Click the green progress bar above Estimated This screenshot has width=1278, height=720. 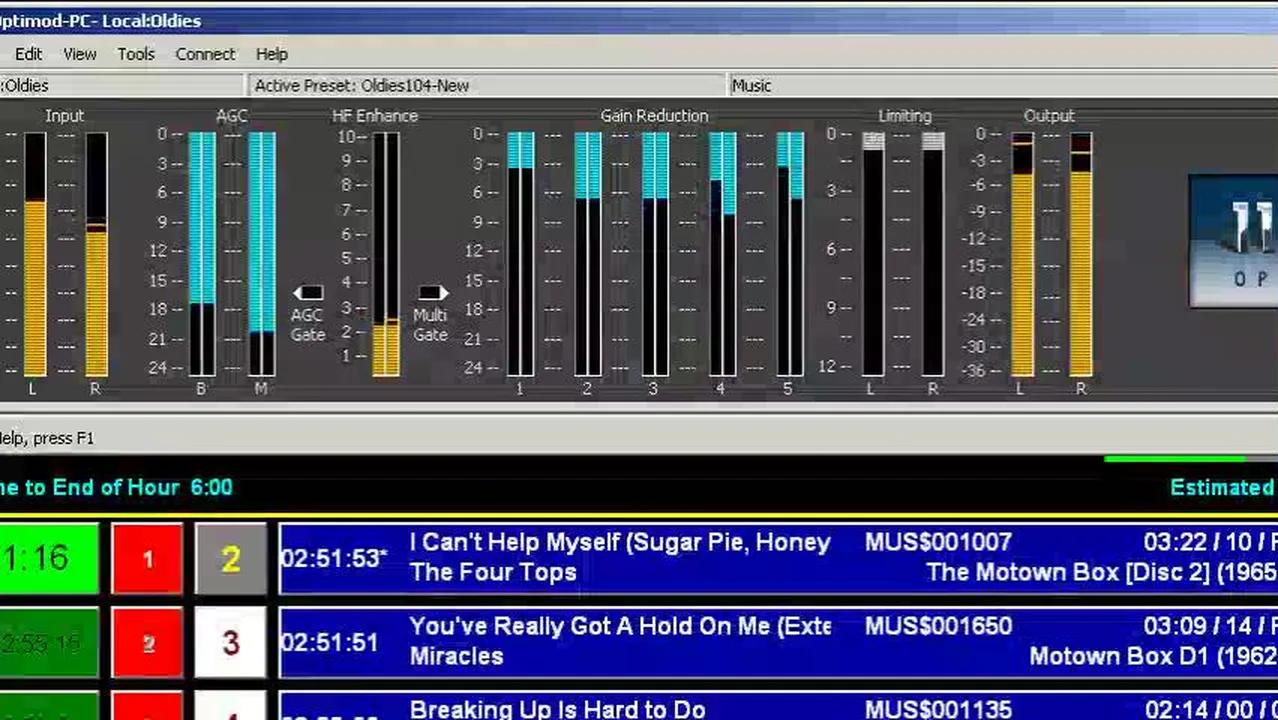tap(1176, 459)
